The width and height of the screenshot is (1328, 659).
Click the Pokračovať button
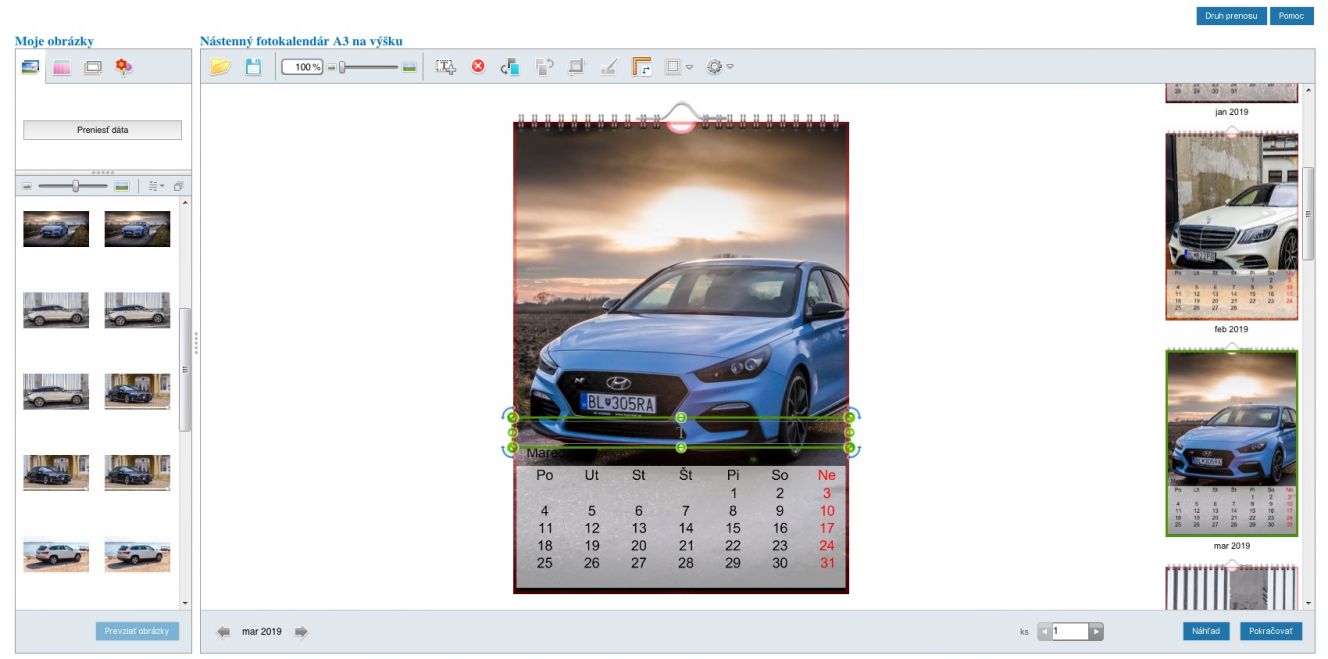pyautogui.click(x=1271, y=631)
